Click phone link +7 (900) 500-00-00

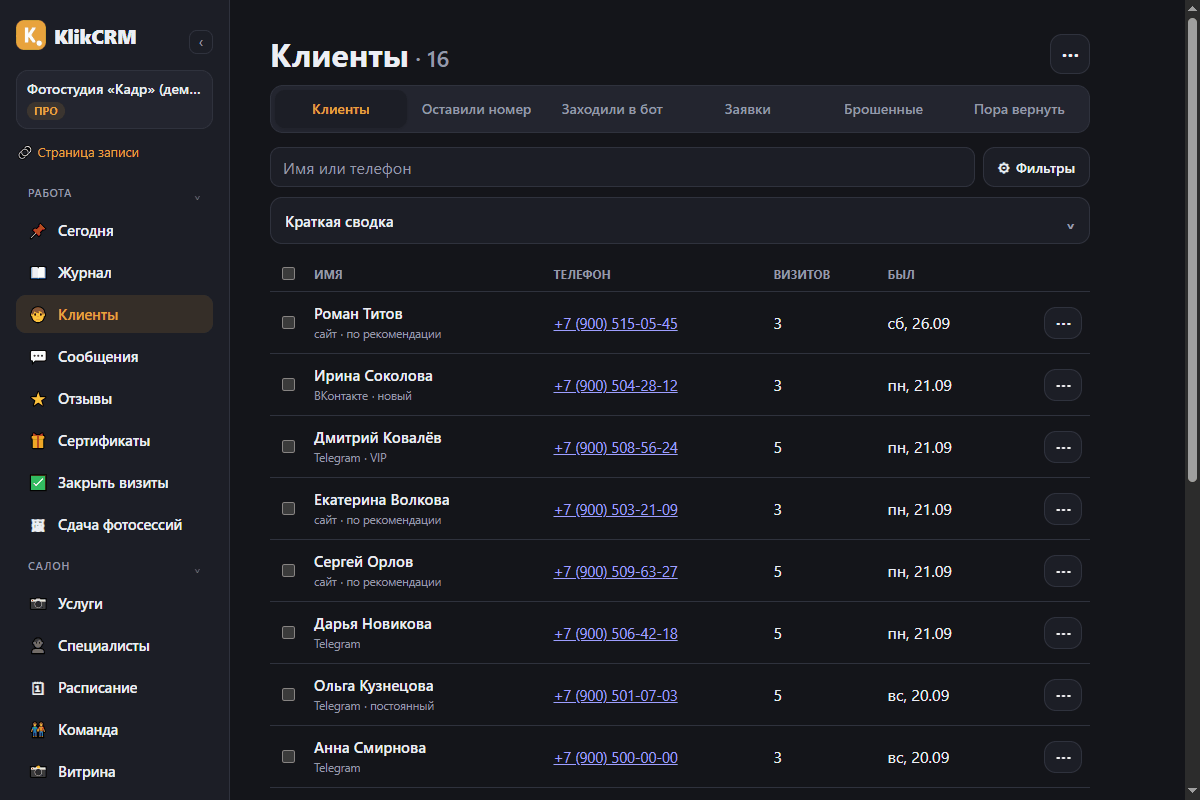click(616, 758)
